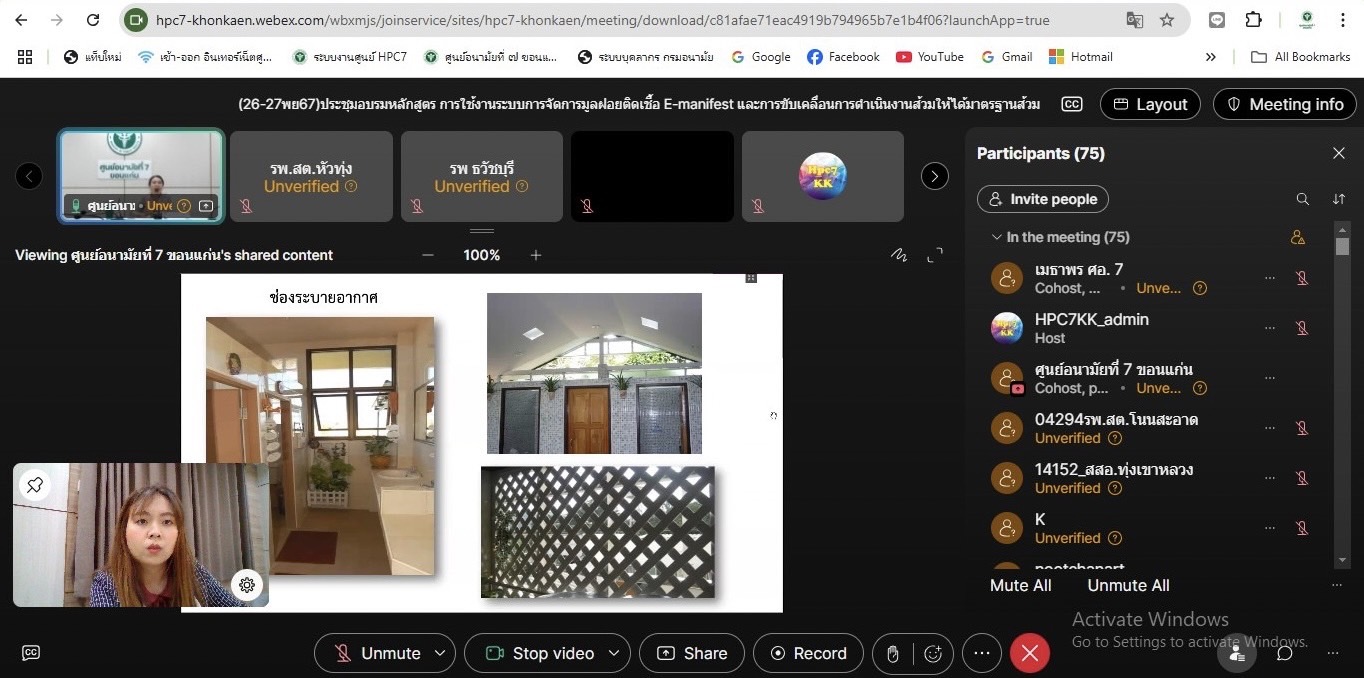Open the chat bubble icon
1364x678 pixels.
pyautogui.click(x=1285, y=653)
